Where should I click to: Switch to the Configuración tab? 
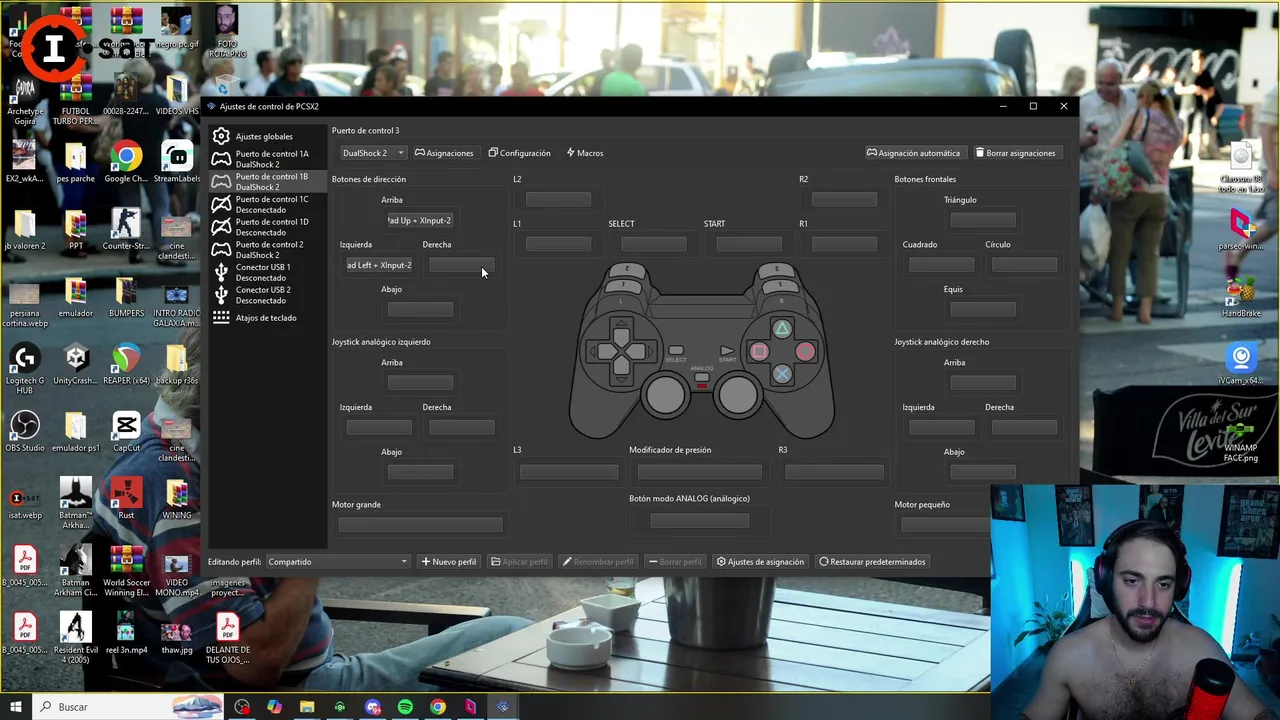pos(520,153)
